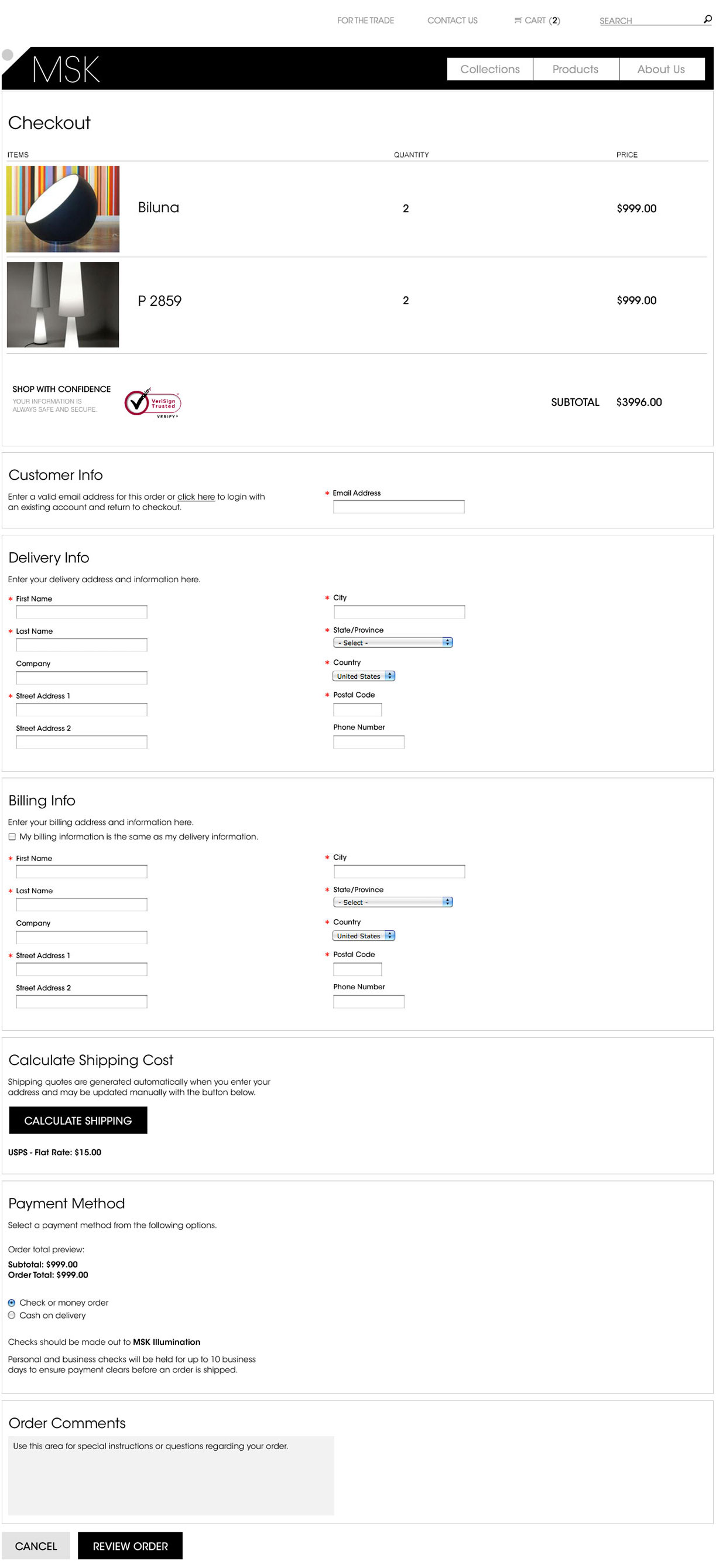Click the MSK logo
The width and height of the screenshot is (716, 1568).
[x=66, y=69]
